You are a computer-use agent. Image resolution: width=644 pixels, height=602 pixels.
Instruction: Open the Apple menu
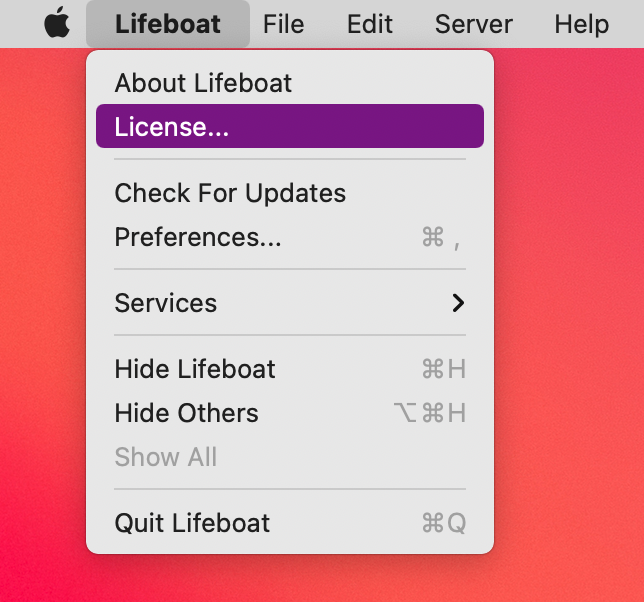(x=57, y=24)
